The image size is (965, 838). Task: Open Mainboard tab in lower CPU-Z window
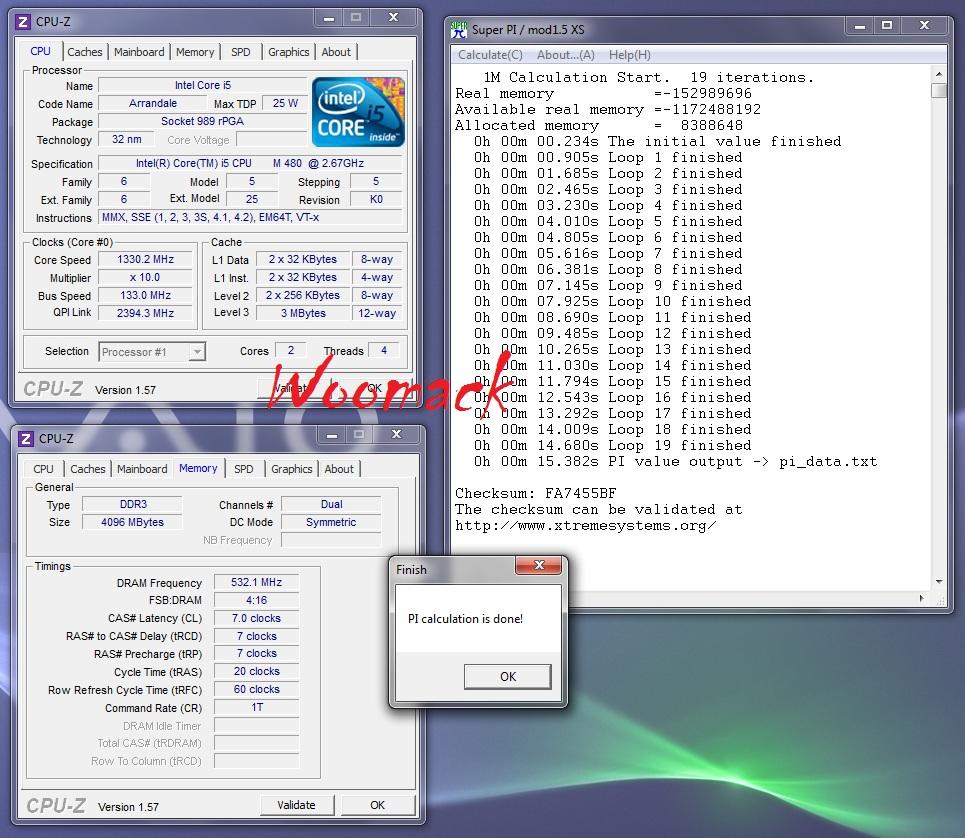142,469
